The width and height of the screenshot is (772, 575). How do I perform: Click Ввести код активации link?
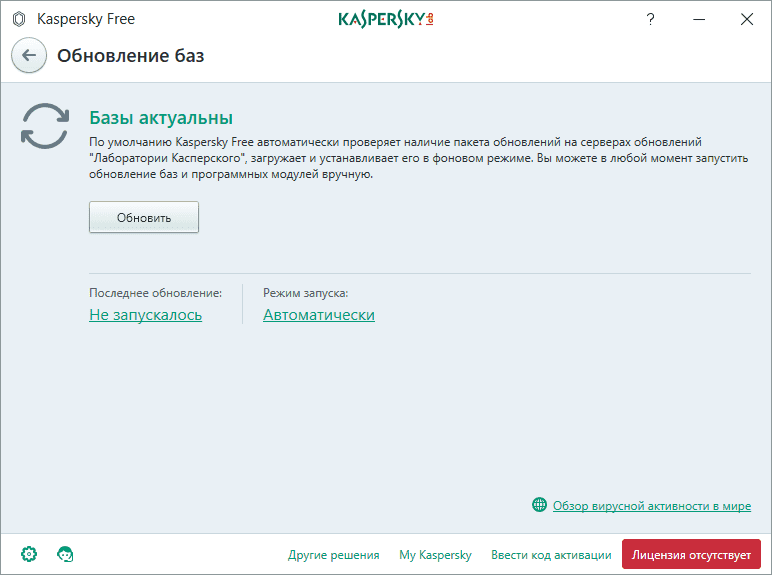[x=551, y=555]
